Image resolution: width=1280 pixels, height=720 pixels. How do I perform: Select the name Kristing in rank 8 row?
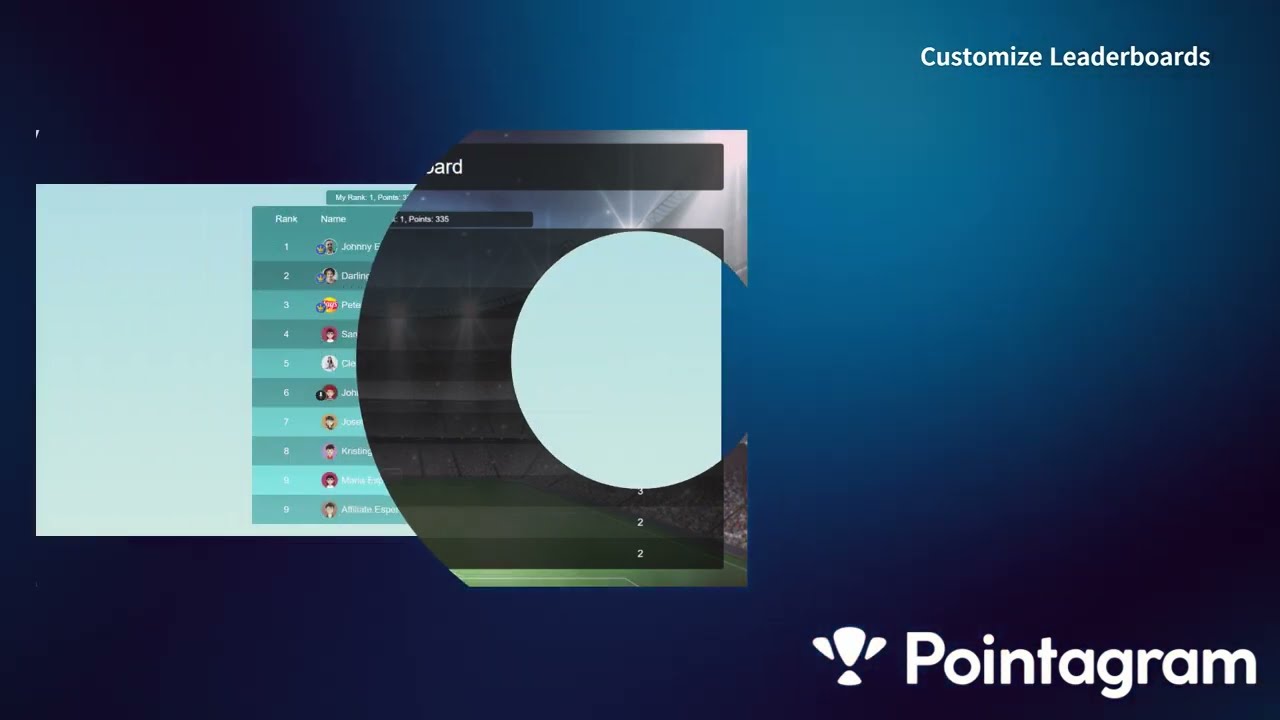(x=357, y=451)
